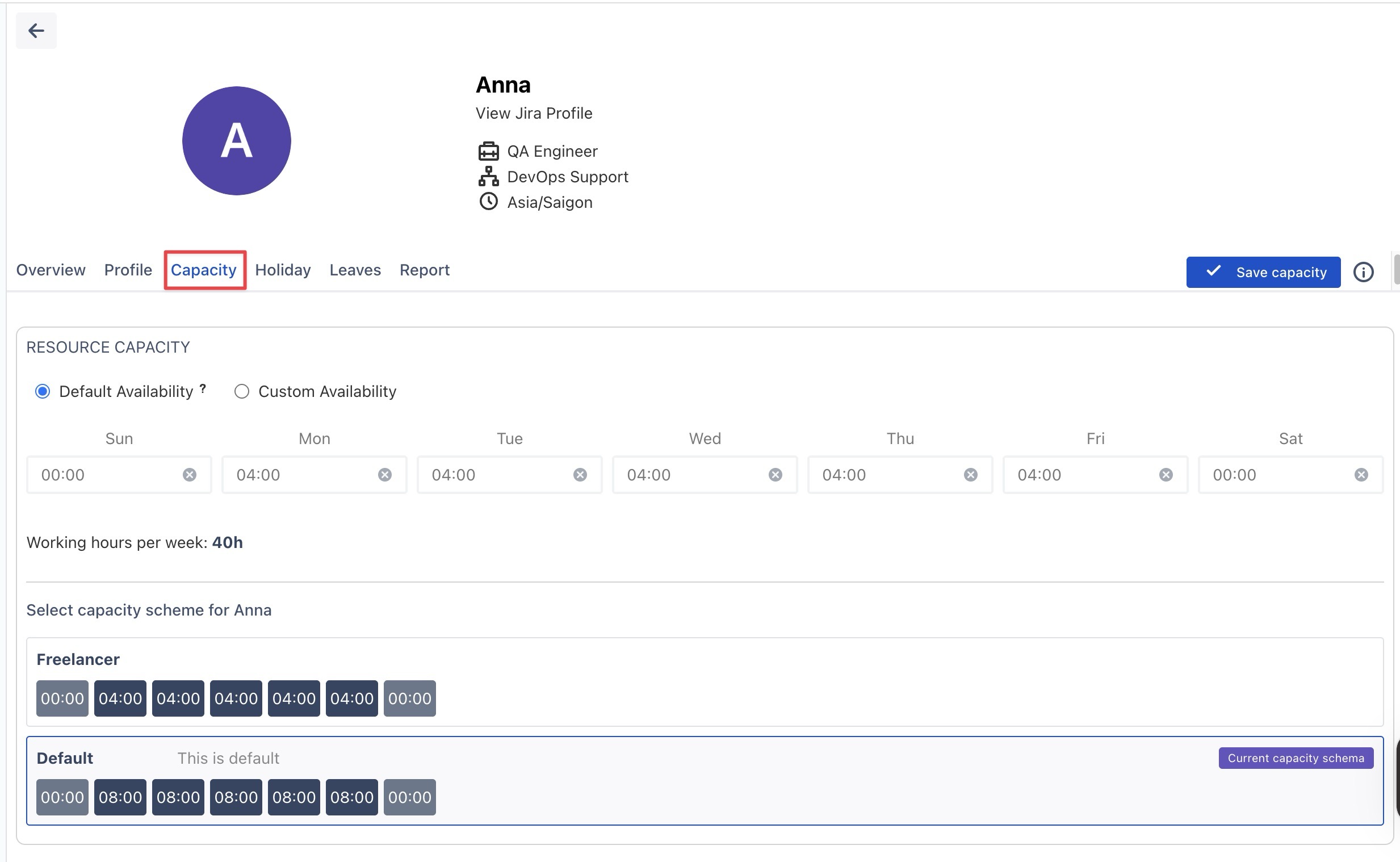Clear the Sunday hours field

pos(189,474)
